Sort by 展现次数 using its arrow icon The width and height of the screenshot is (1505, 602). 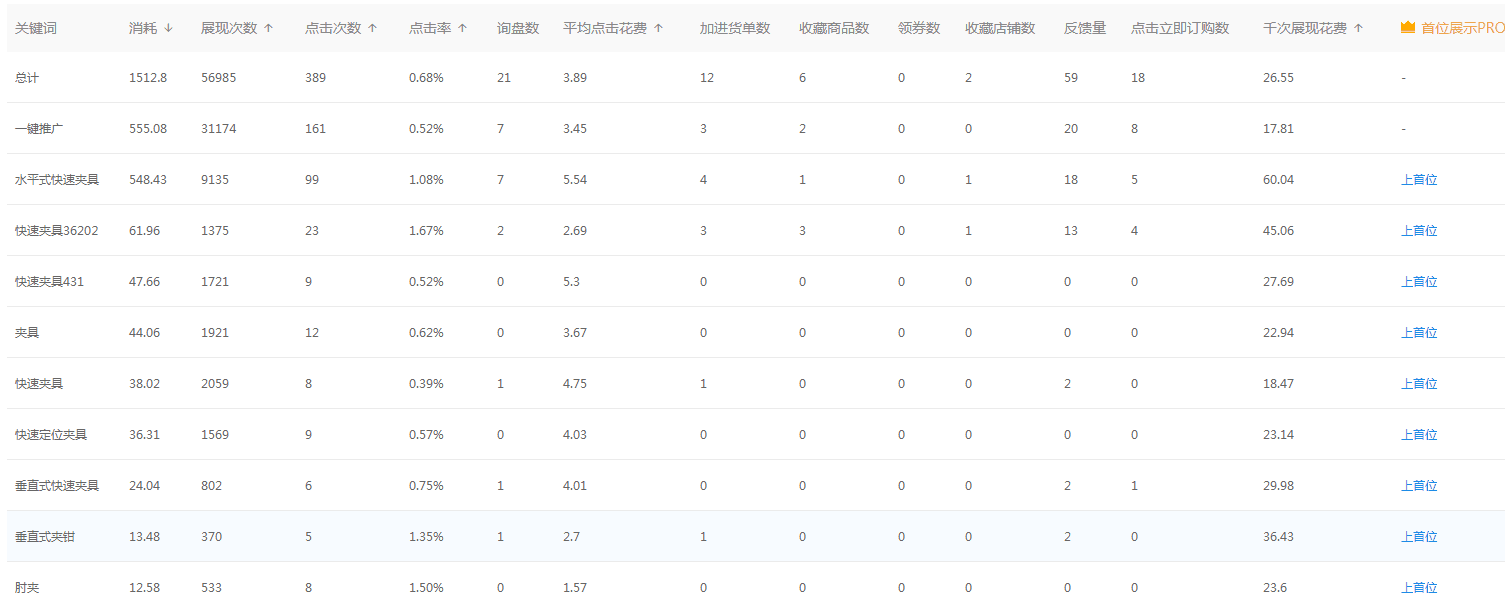tap(268, 28)
